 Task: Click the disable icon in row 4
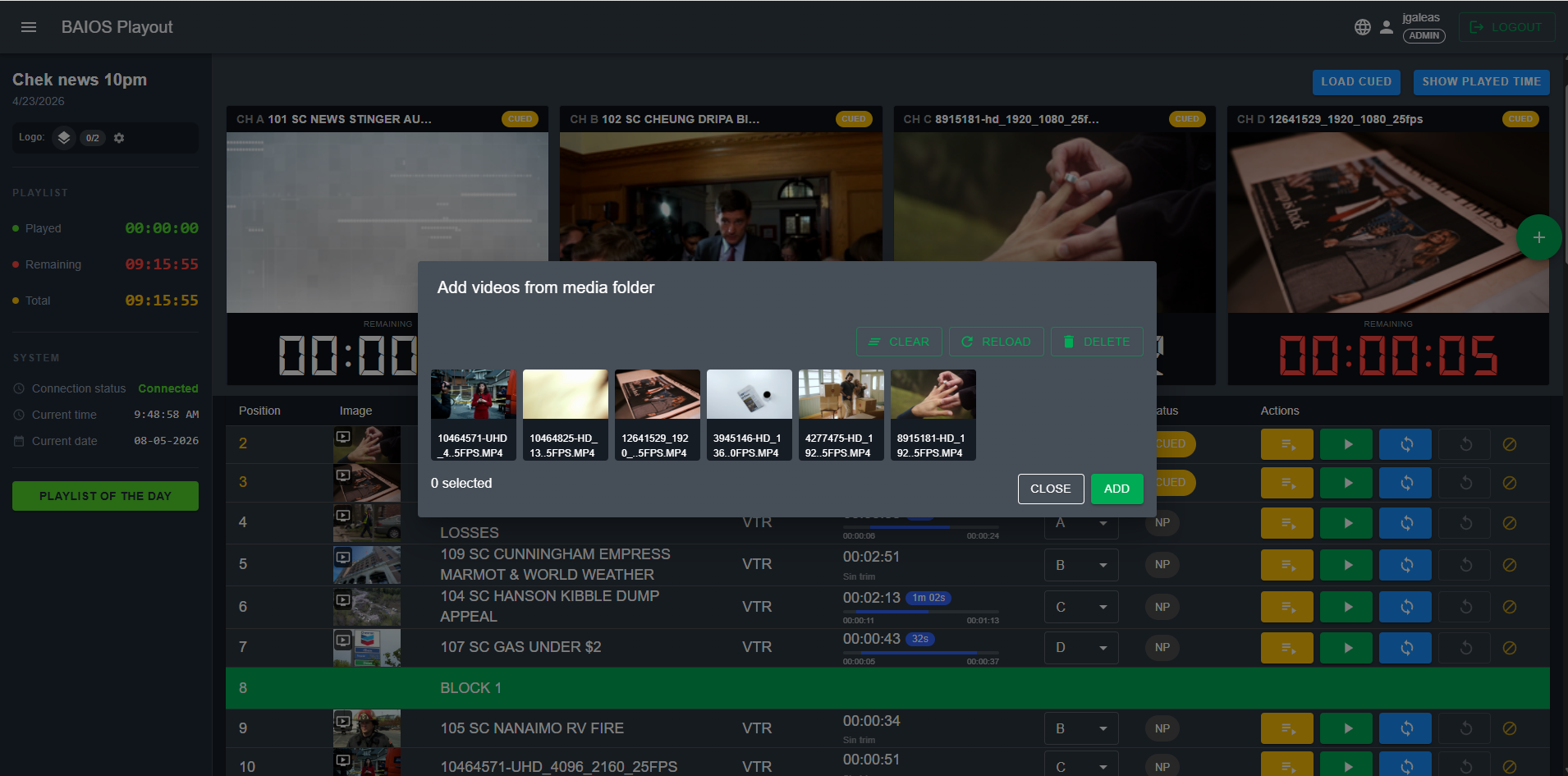pos(1509,523)
